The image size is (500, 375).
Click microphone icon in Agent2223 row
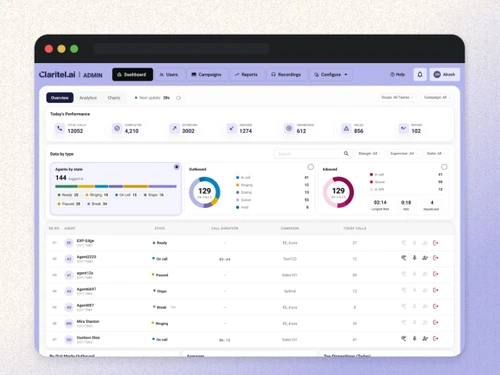click(x=414, y=258)
